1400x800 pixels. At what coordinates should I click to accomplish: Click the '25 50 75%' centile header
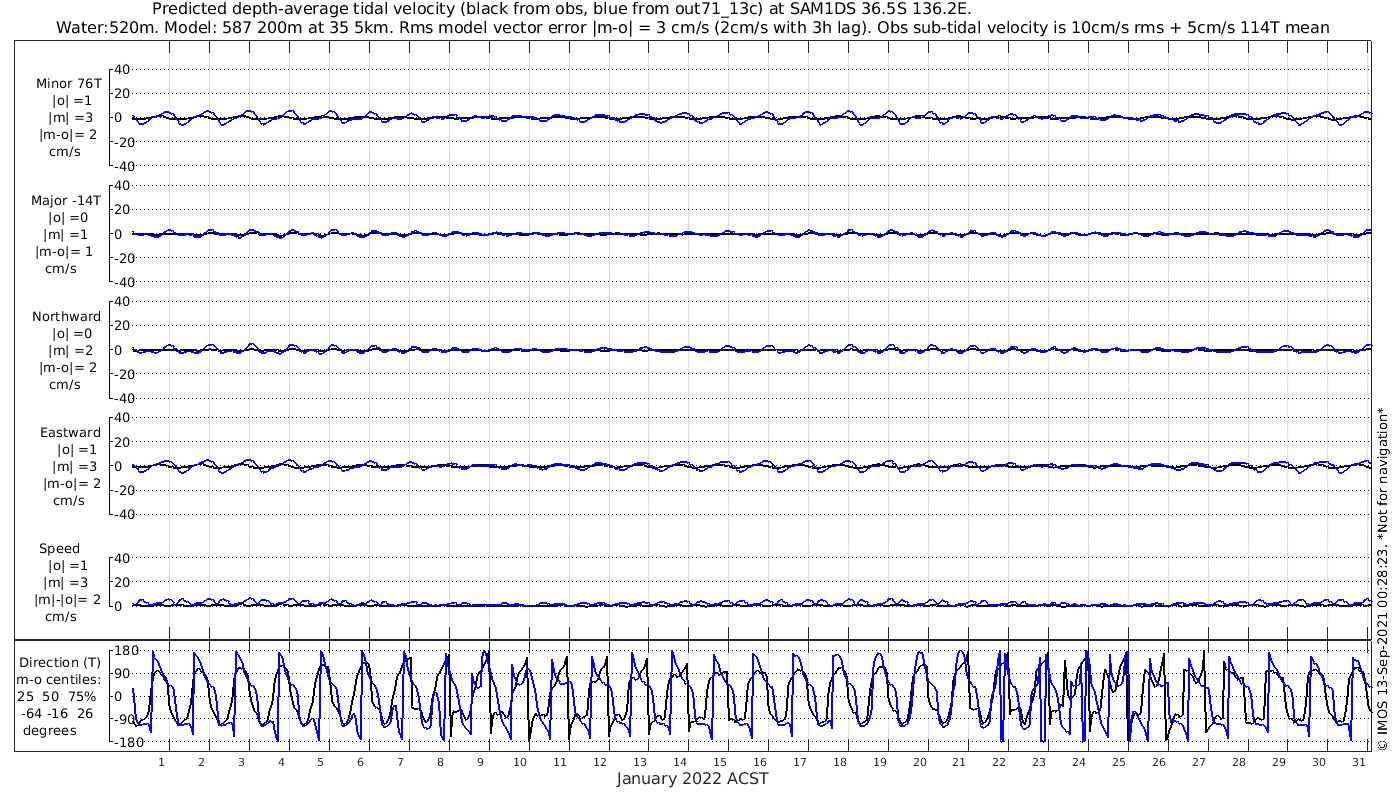(56, 696)
